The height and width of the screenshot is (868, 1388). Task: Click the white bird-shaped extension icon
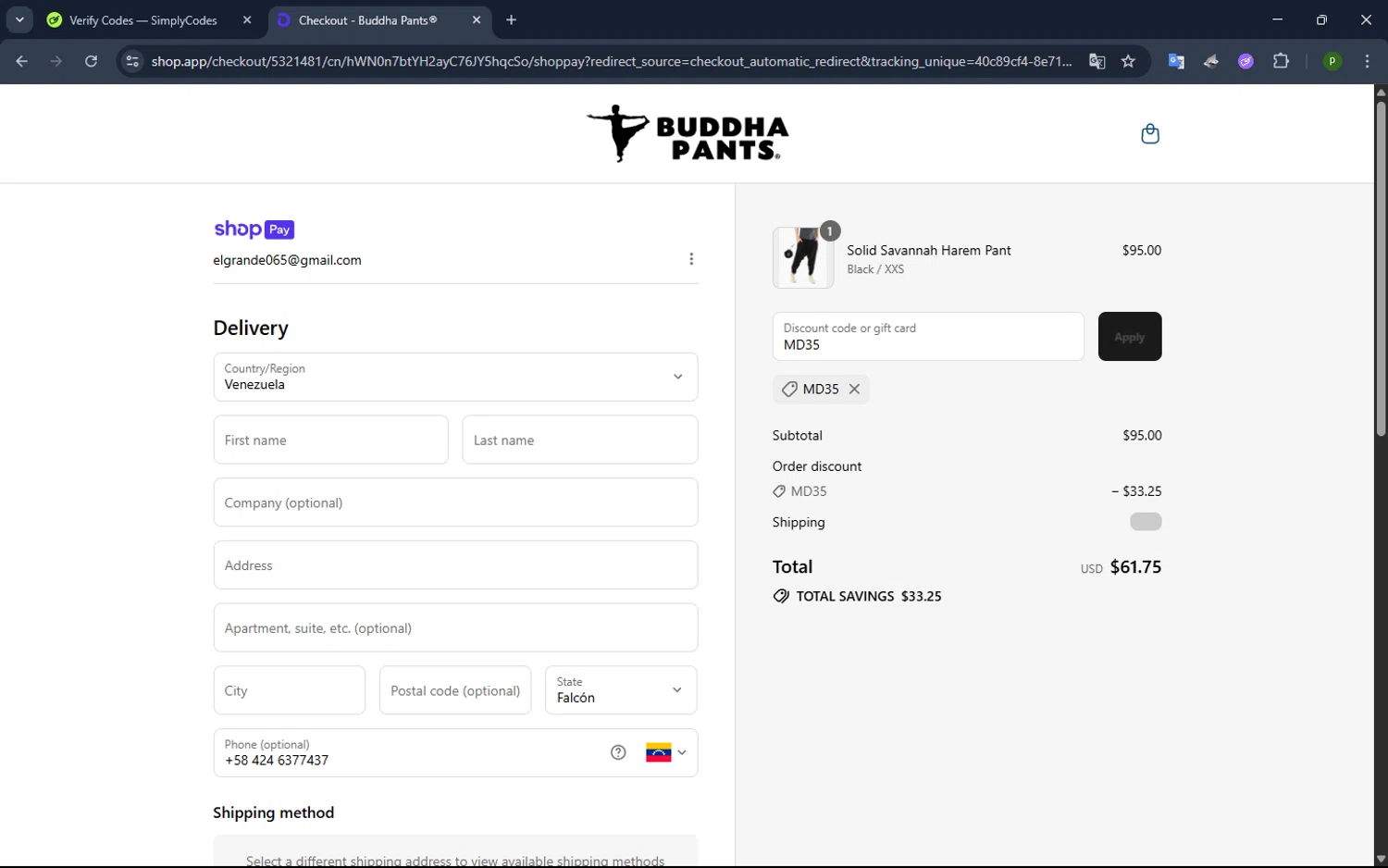pyautogui.click(x=1211, y=61)
